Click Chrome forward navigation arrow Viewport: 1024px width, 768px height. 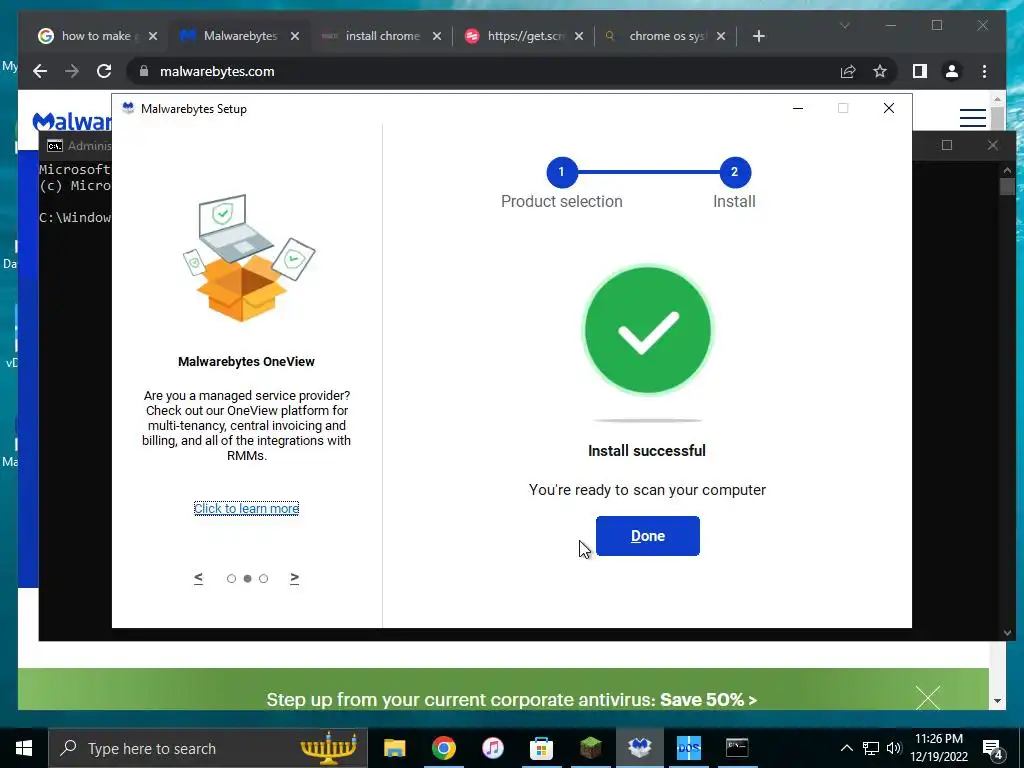click(x=72, y=71)
